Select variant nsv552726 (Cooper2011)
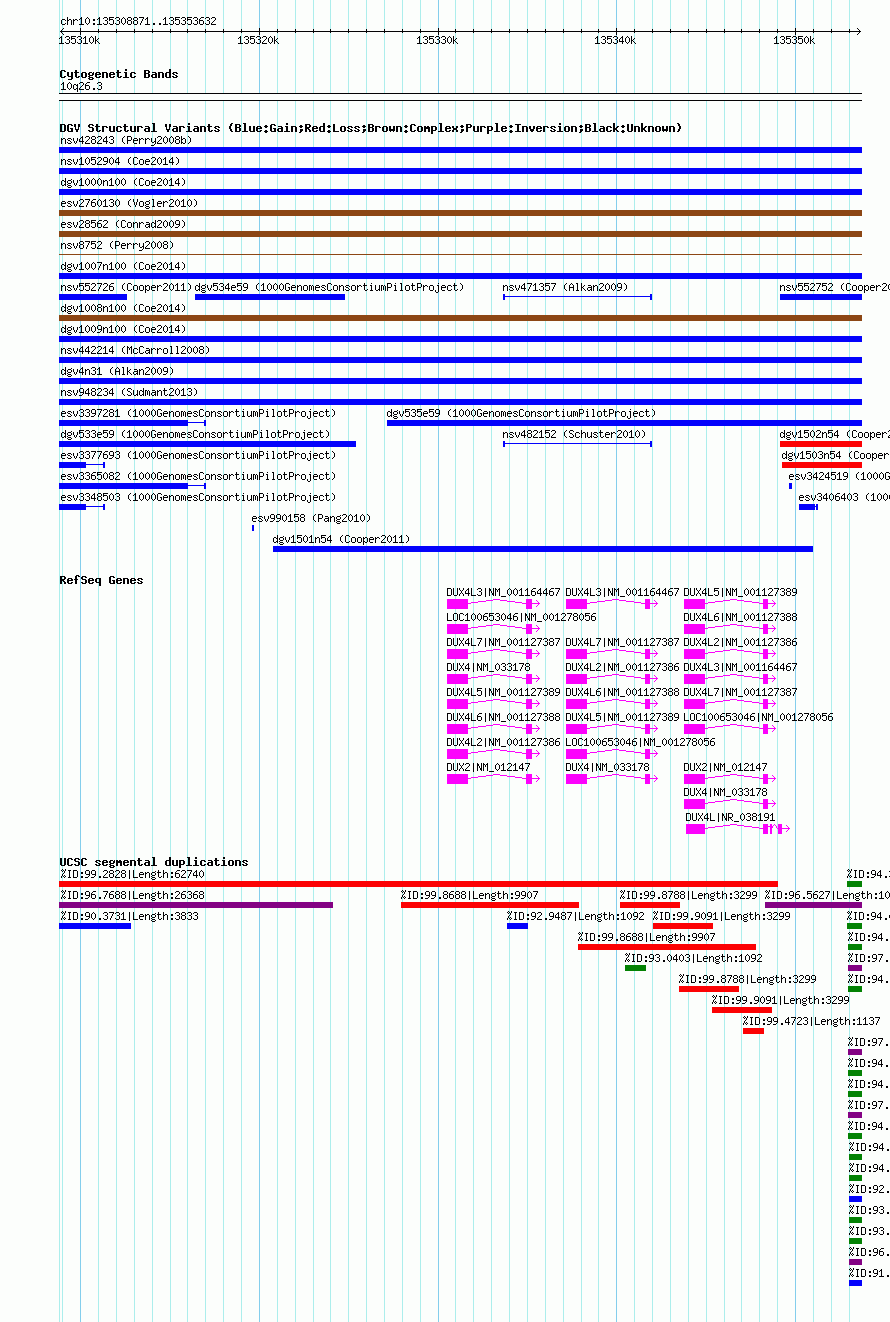 pyautogui.click(x=126, y=287)
